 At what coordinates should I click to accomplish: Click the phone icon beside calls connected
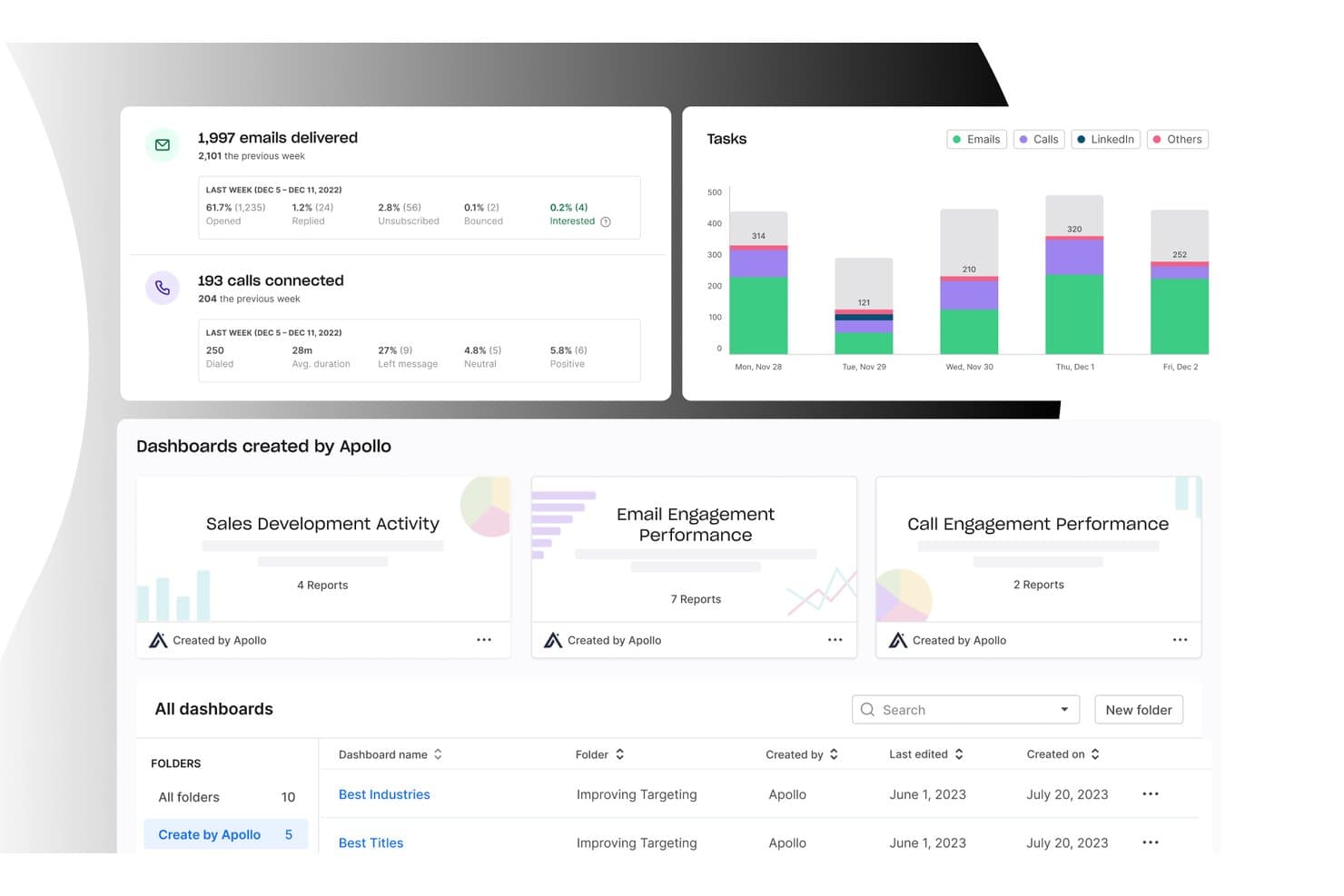(163, 288)
